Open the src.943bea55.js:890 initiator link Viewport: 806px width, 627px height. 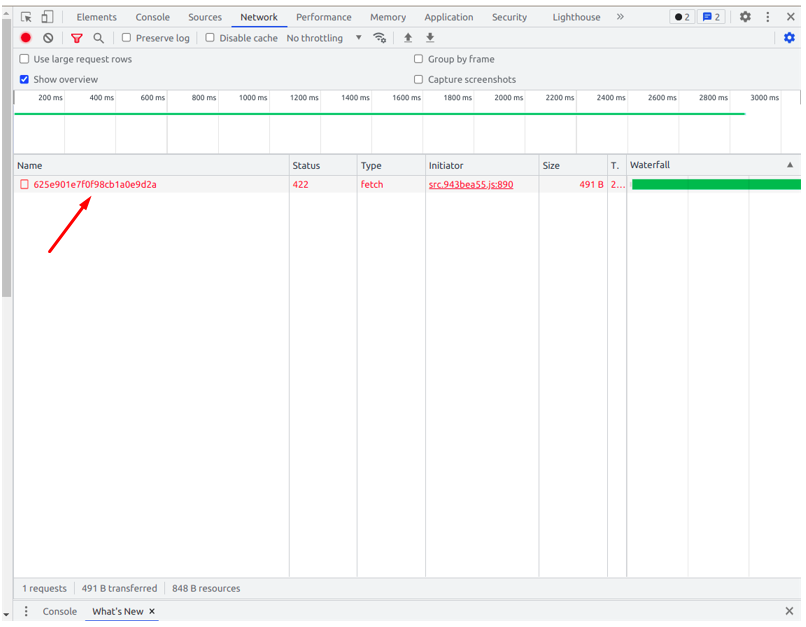470,185
